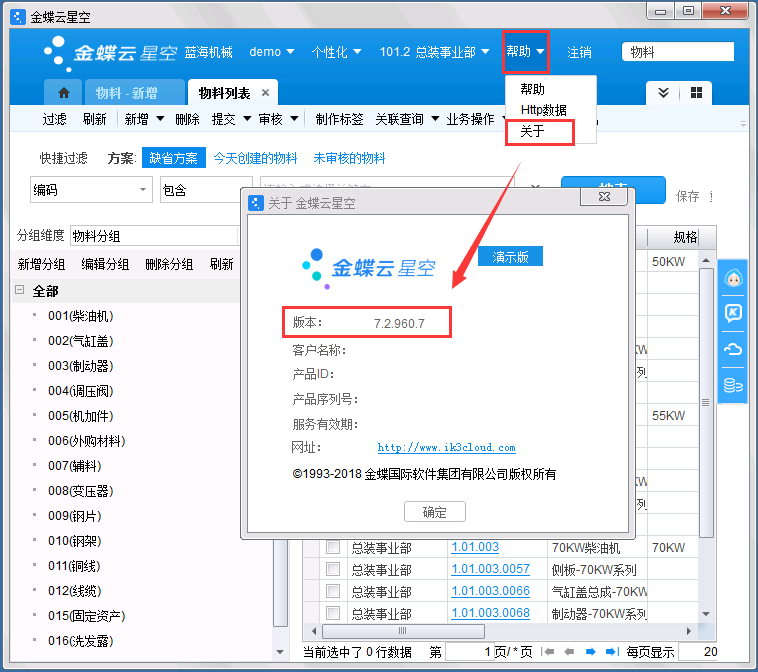Image resolution: width=758 pixels, height=672 pixels.
Task: Expand the 帮助 header menu
Action: pos(525,51)
